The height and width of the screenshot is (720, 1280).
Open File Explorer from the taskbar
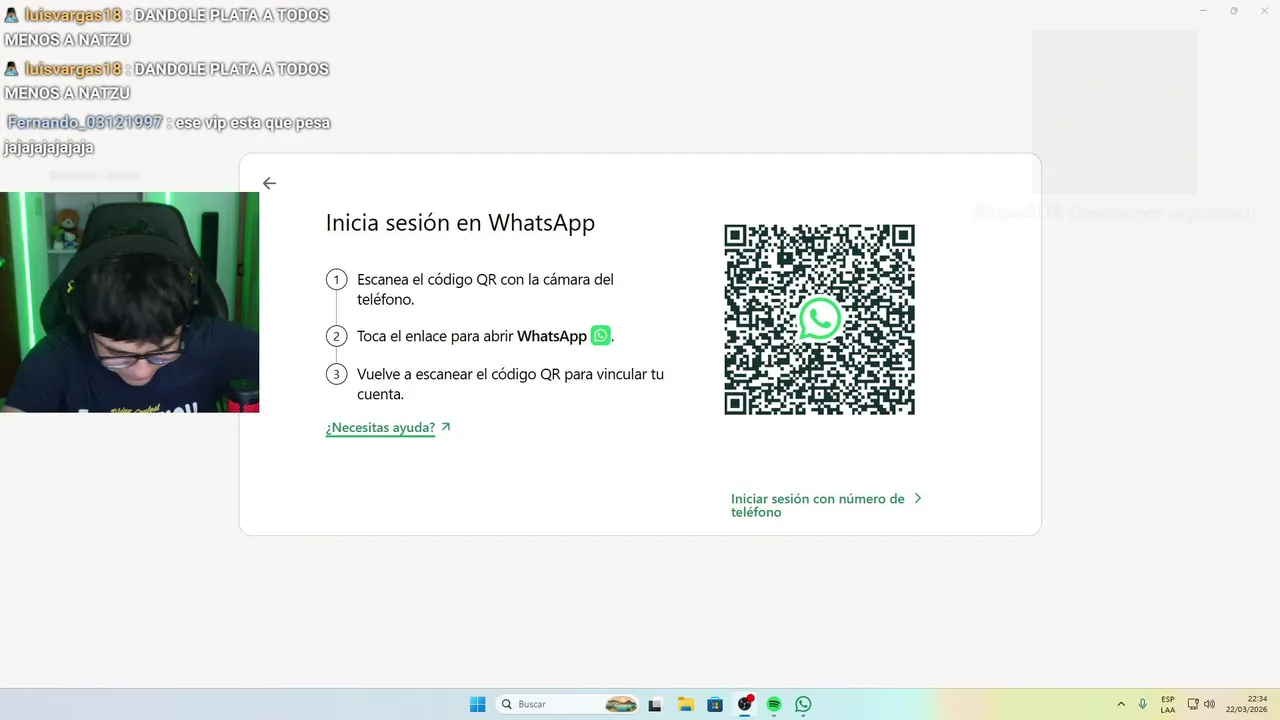(x=685, y=704)
